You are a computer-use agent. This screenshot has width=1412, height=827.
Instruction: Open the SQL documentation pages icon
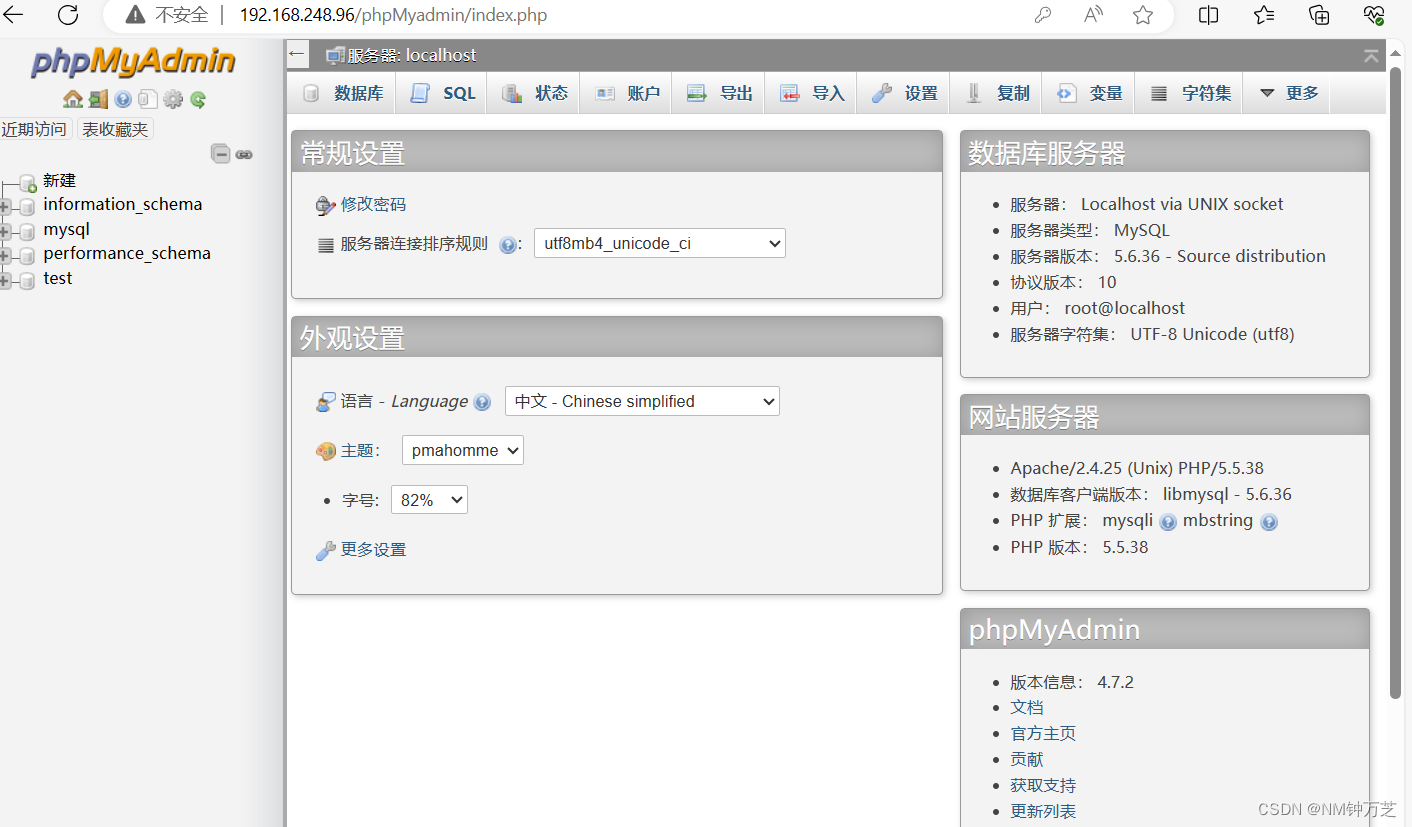(x=148, y=99)
